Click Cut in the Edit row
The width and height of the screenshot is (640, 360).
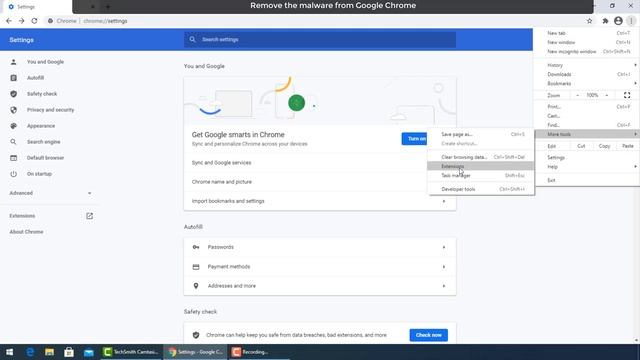[581, 146]
